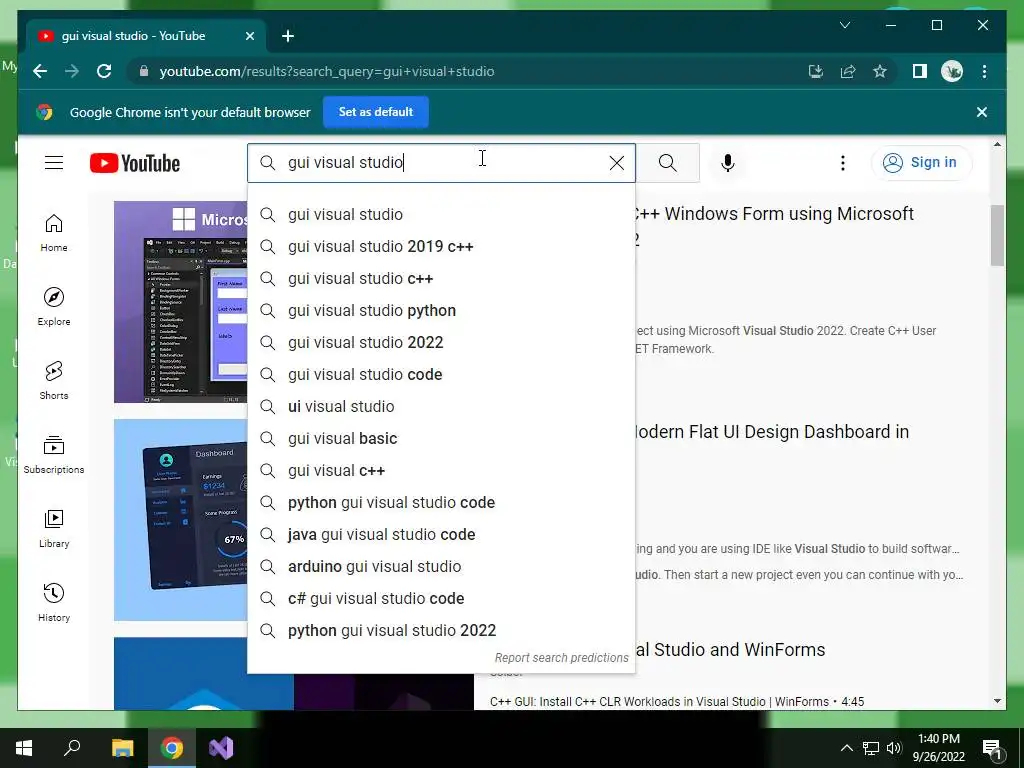View site information lock icon
The height and width of the screenshot is (768, 1024).
[144, 71]
